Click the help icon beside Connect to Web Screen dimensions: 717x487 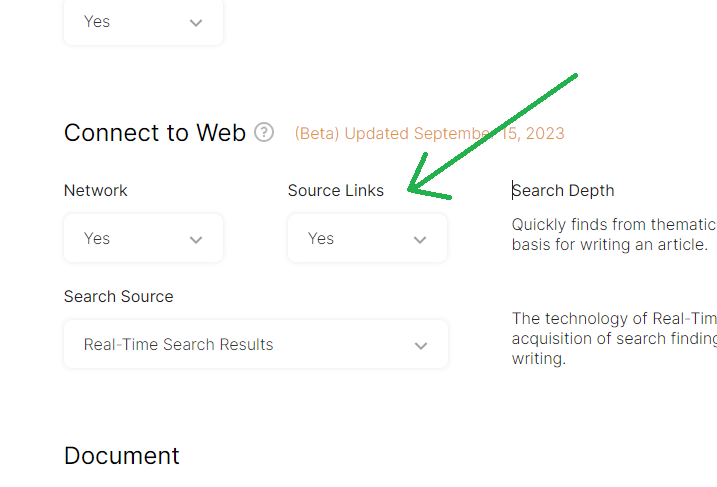tap(264, 132)
